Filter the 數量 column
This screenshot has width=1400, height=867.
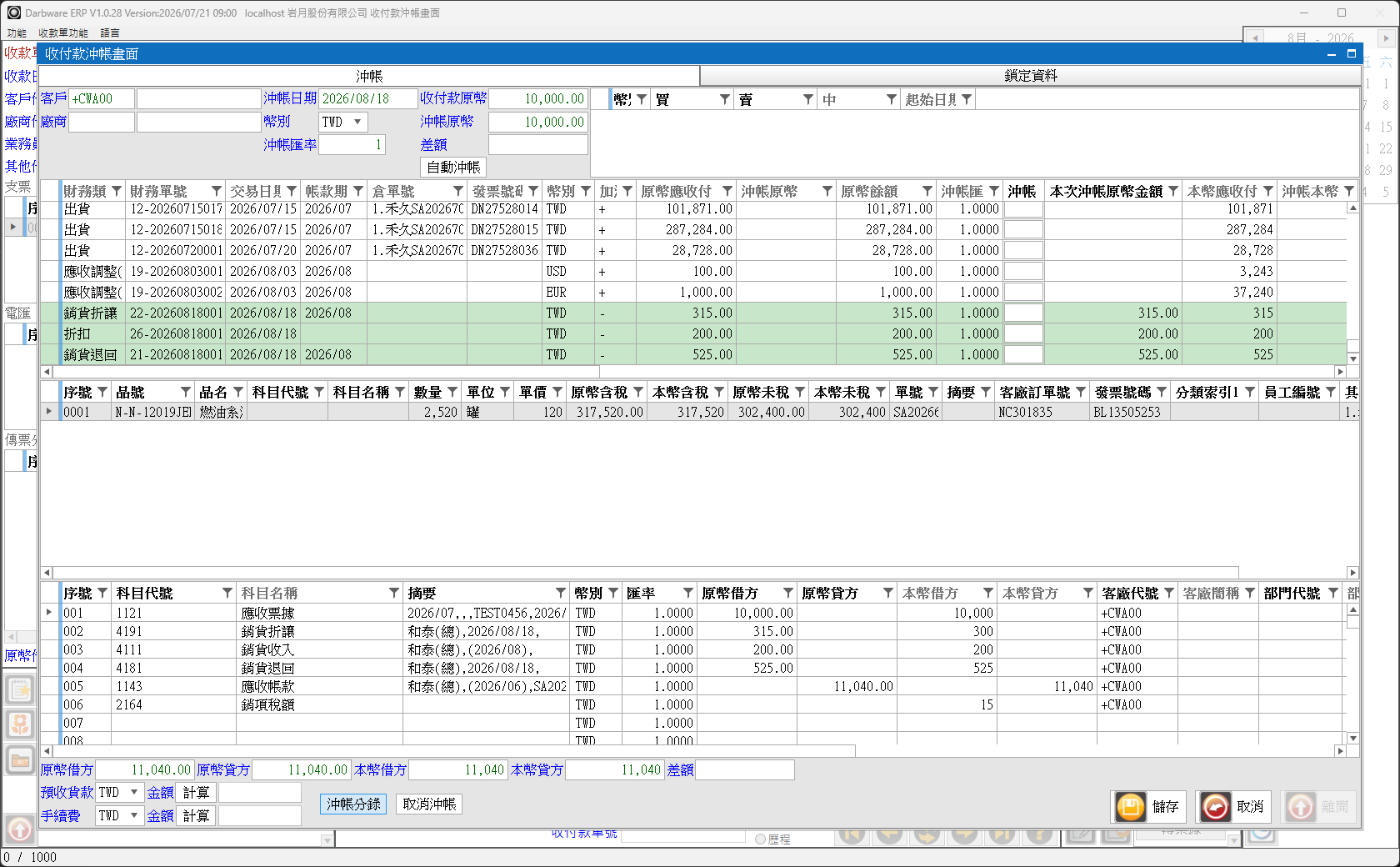(452, 392)
